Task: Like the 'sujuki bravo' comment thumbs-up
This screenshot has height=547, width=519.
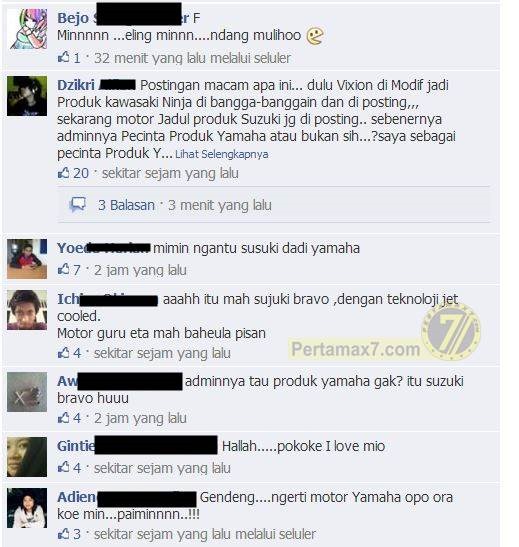Action: click(x=63, y=353)
